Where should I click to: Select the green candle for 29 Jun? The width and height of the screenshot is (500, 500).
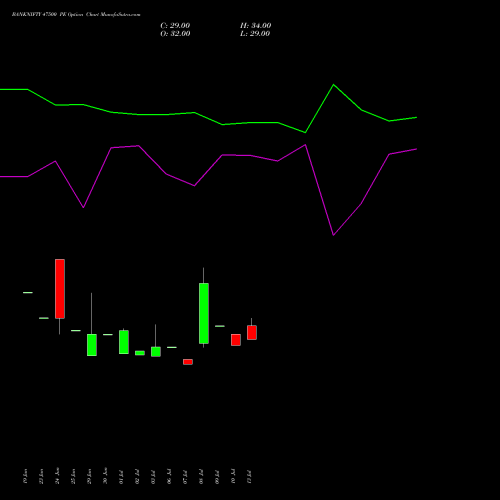(92, 345)
